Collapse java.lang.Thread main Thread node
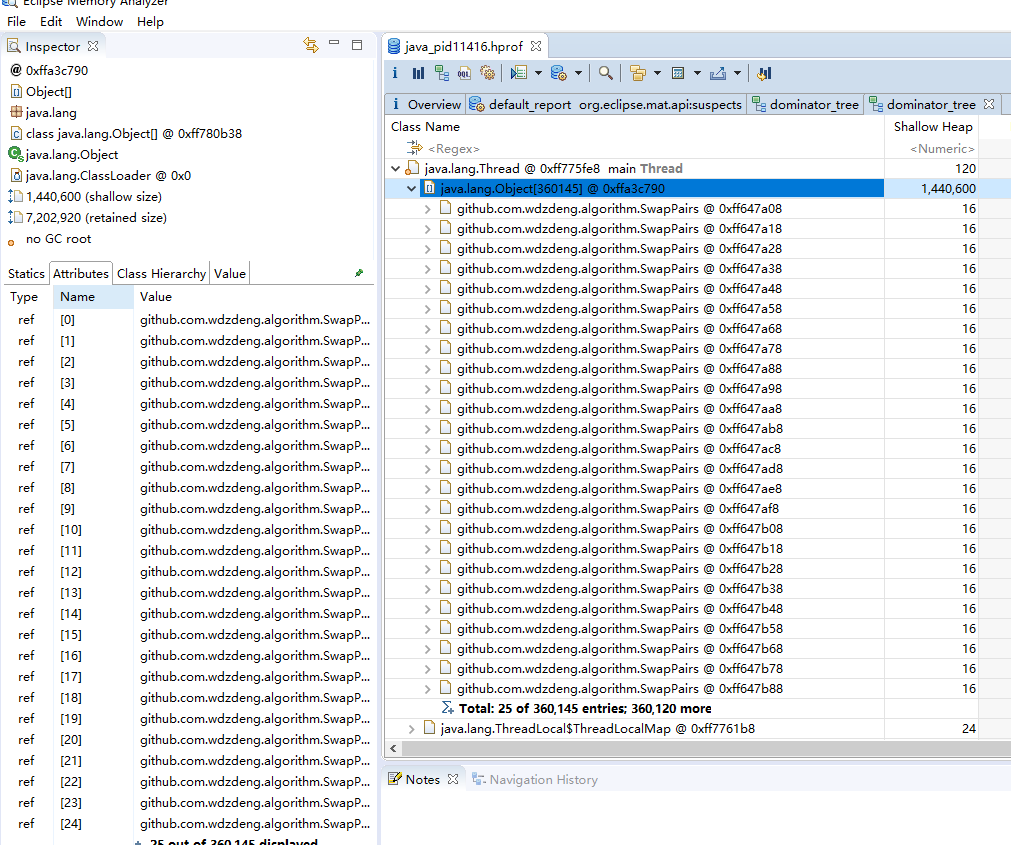 point(396,169)
